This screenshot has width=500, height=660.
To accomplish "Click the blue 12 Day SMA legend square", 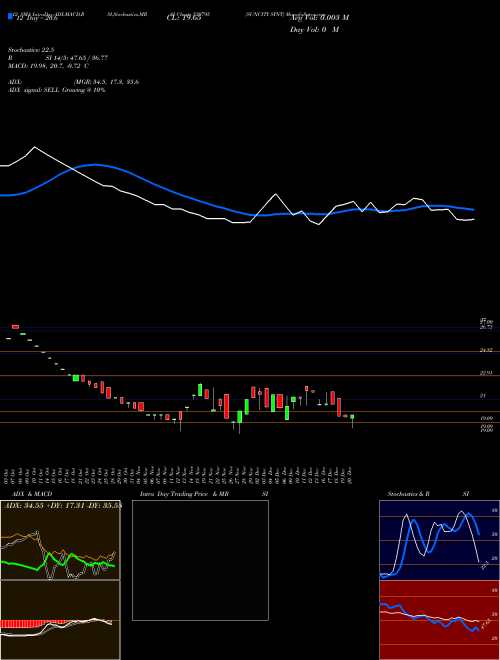I will click(10, 16).
